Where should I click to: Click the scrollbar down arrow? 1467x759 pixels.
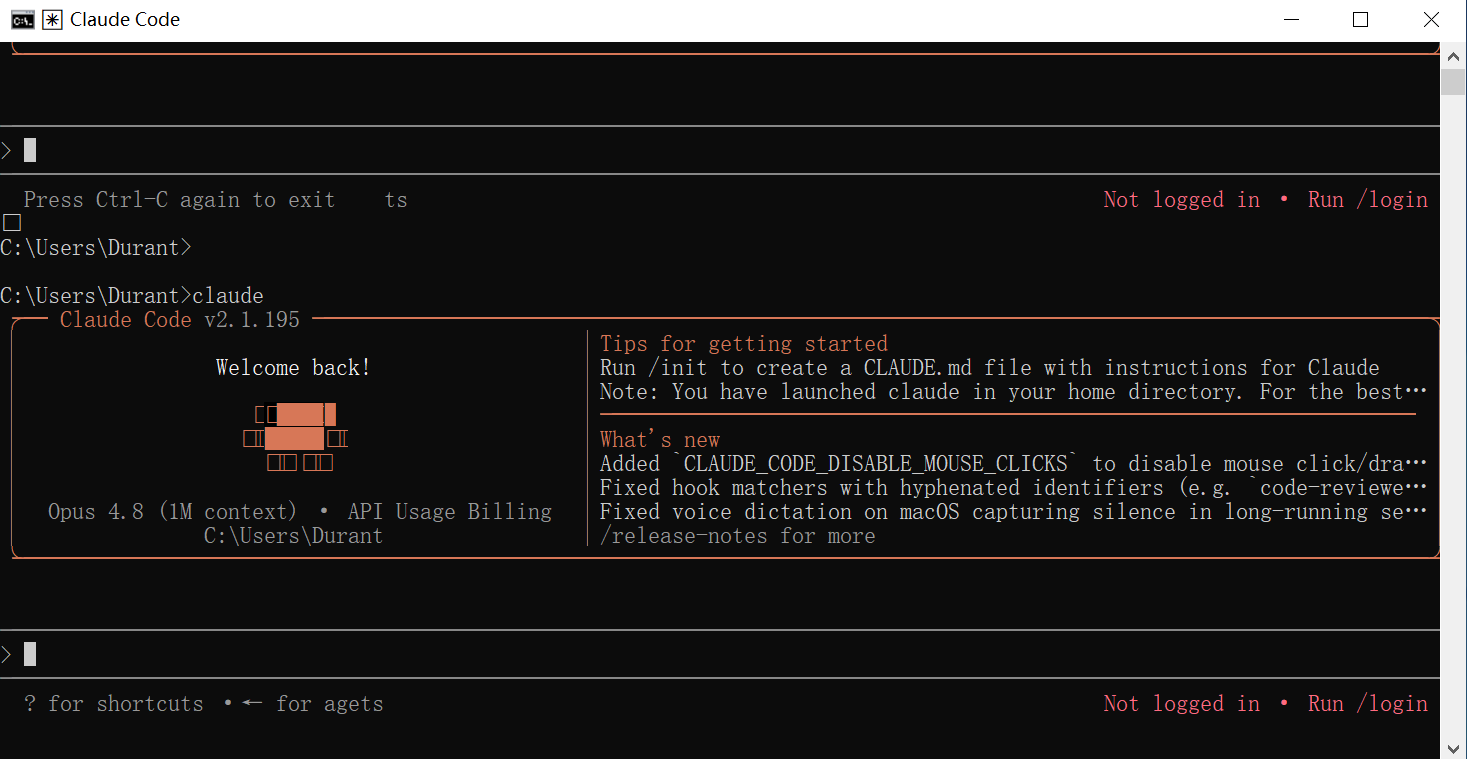pyautogui.click(x=1454, y=747)
